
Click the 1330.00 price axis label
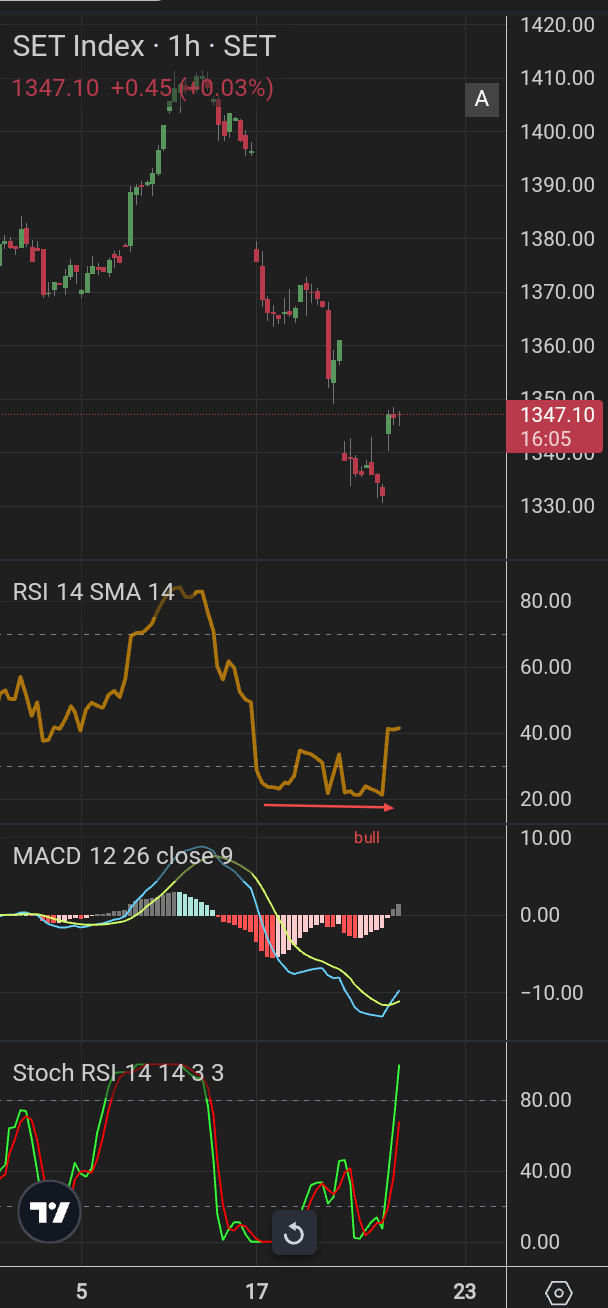click(559, 506)
